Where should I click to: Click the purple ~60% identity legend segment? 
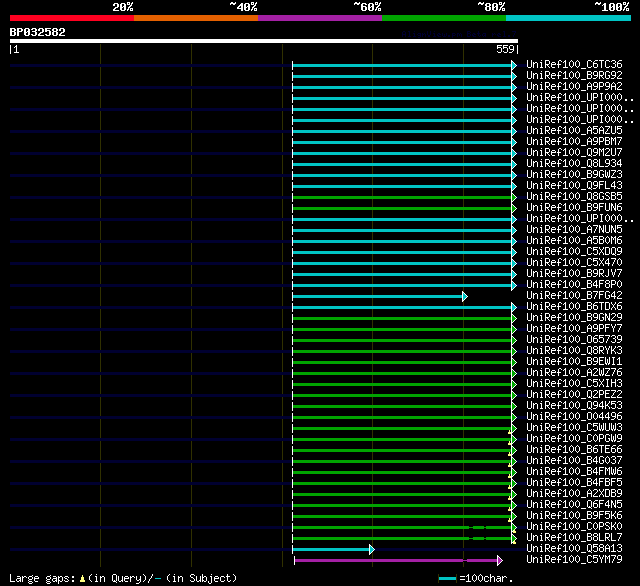(x=320, y=18)
